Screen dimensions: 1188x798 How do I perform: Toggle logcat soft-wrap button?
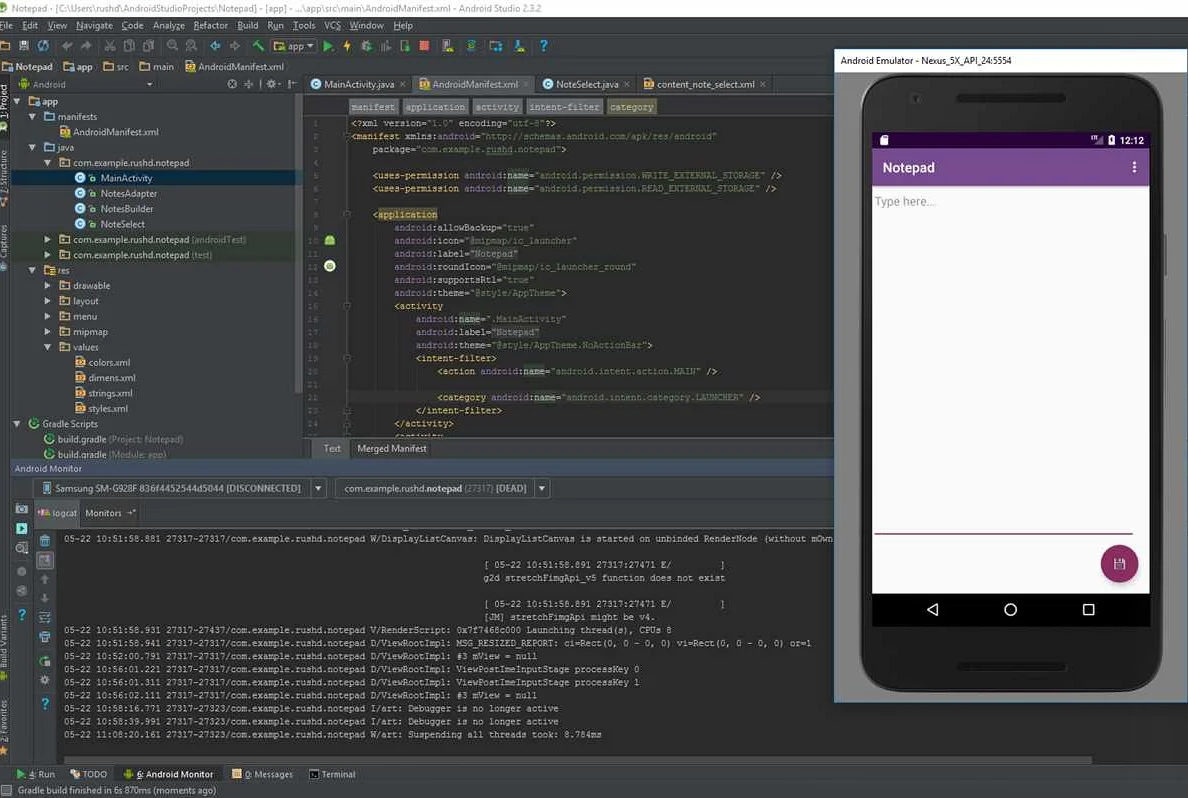[45, 618]
